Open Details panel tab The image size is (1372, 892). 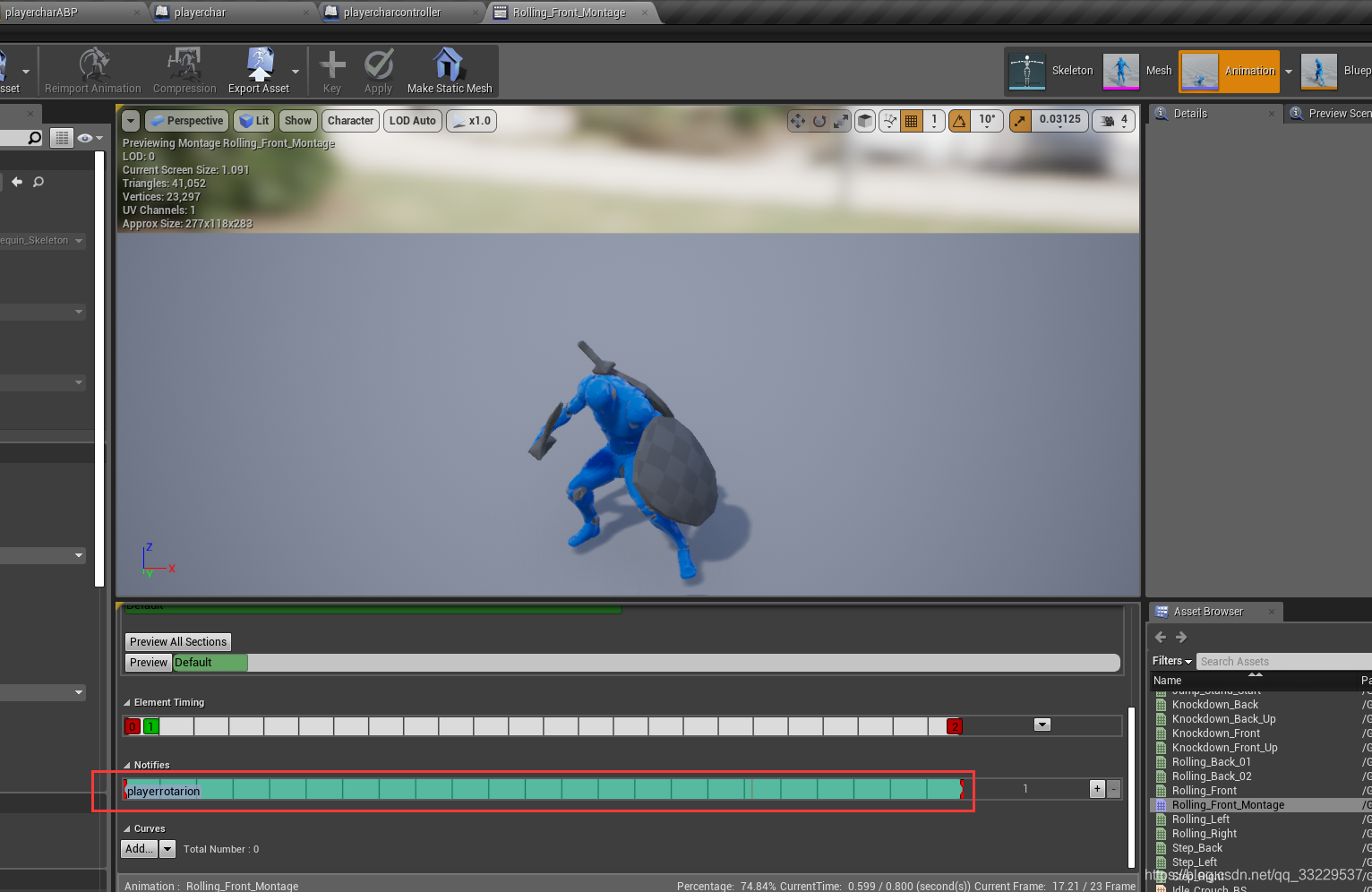tap(1214, 114)
